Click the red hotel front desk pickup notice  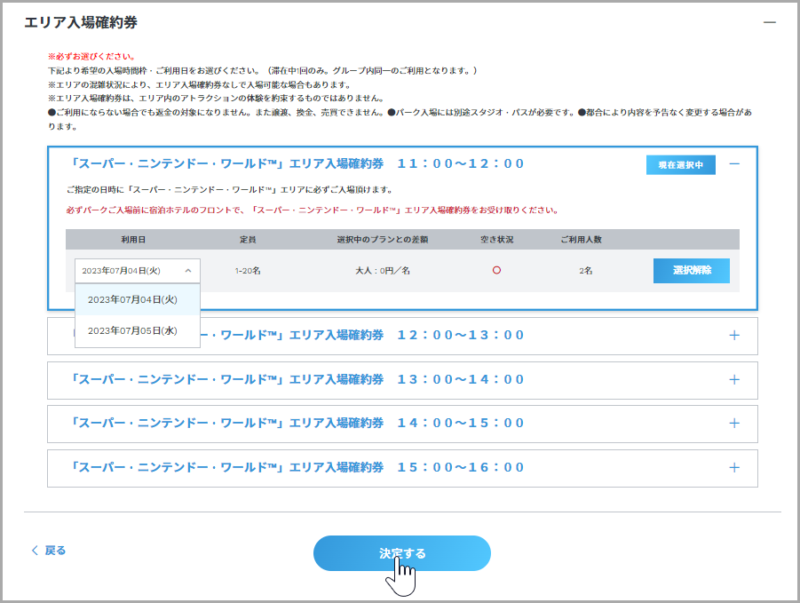[312, 210]
